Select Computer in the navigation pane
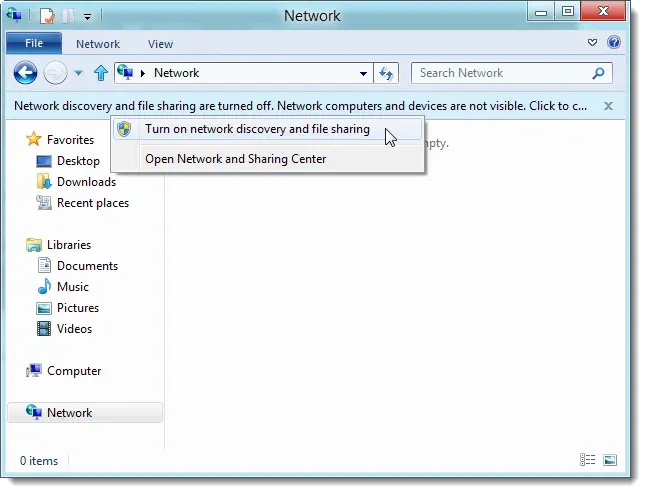 (x=74, y=371)
